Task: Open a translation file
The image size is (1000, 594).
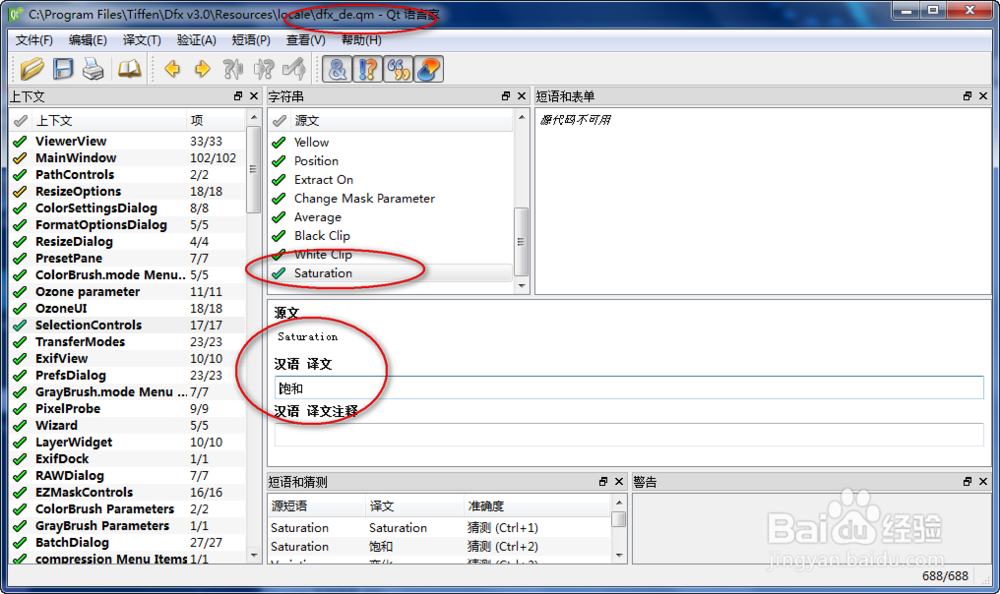Action: click(32, 68)
